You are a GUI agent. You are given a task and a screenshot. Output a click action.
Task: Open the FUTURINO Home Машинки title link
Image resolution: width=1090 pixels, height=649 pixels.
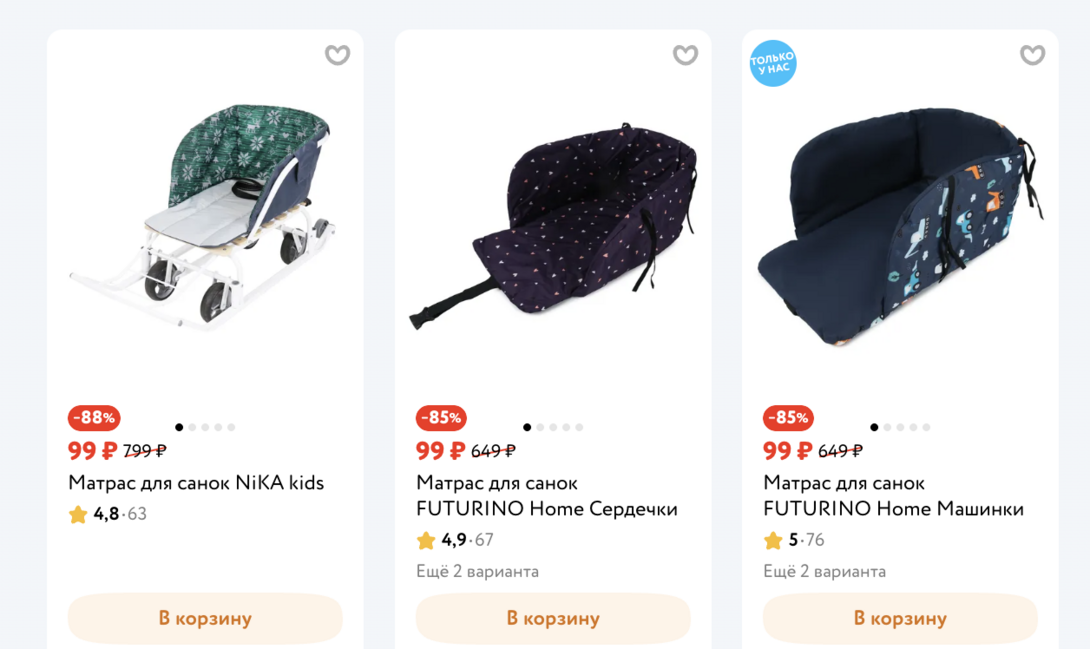coord(893,496)
